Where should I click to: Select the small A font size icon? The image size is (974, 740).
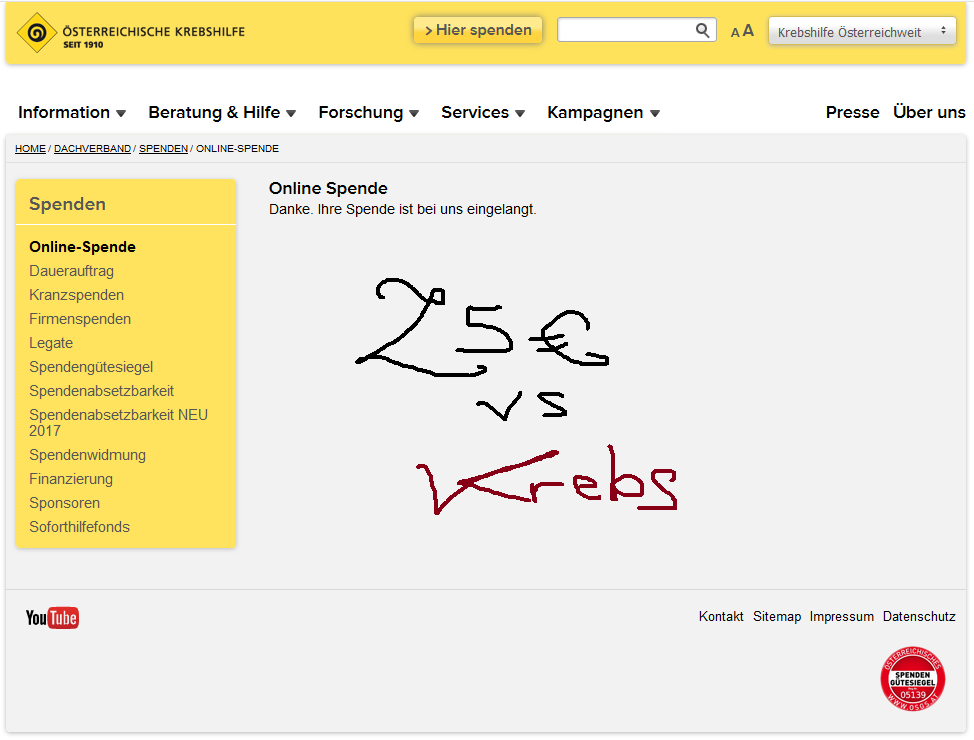[x=735, y=33]
